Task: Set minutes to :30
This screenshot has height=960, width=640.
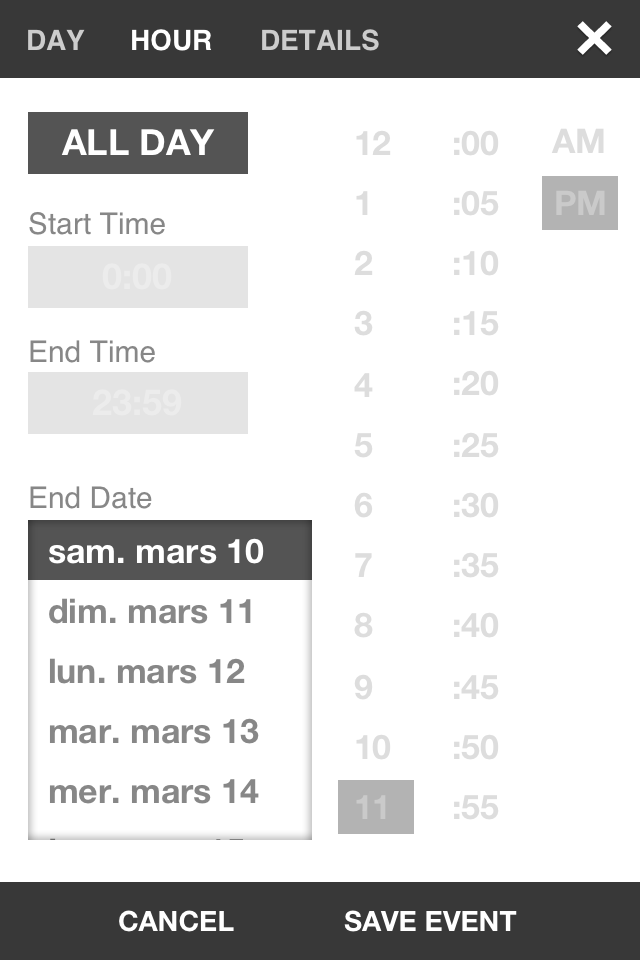Action: click(475, 505)
